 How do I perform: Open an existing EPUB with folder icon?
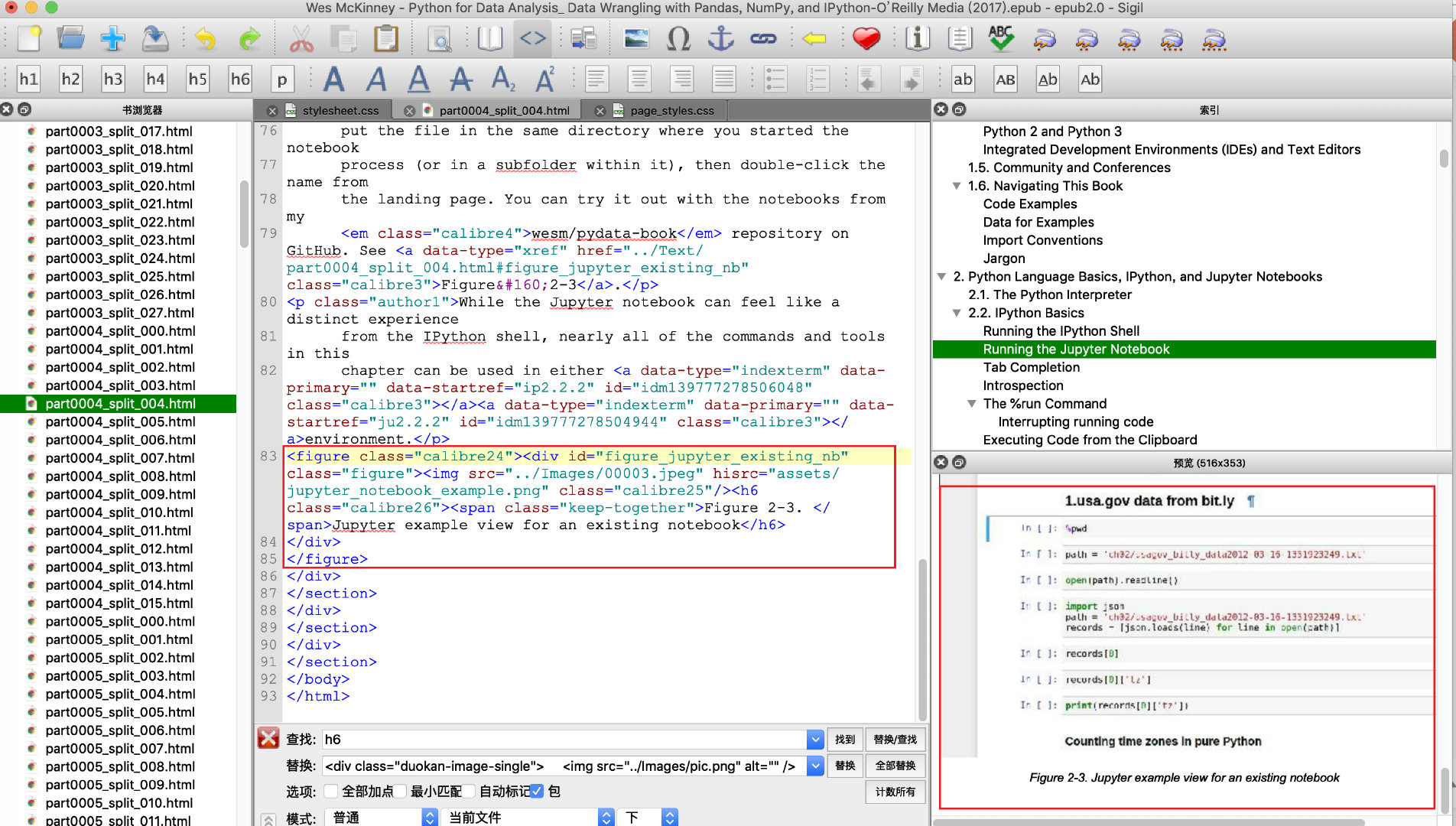point(71,38)
